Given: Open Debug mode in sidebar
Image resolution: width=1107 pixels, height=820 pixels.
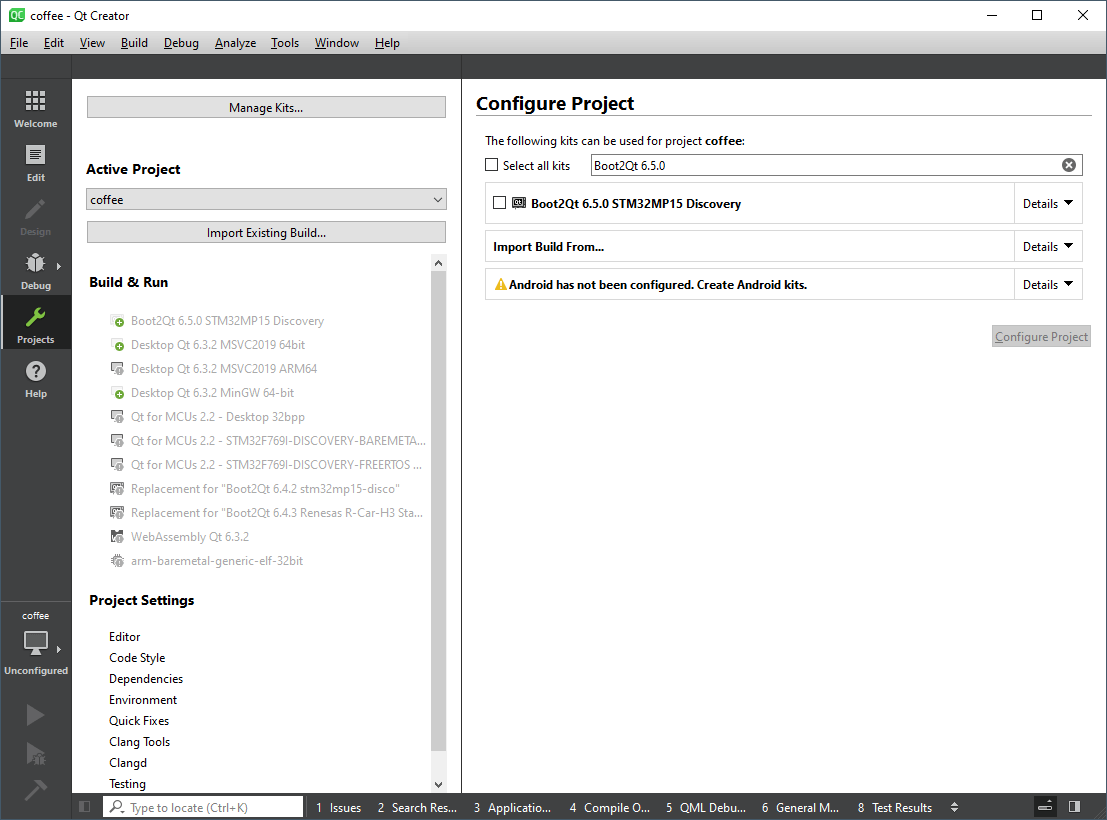Looking at the screenshot, I should (x=35, y=271).
